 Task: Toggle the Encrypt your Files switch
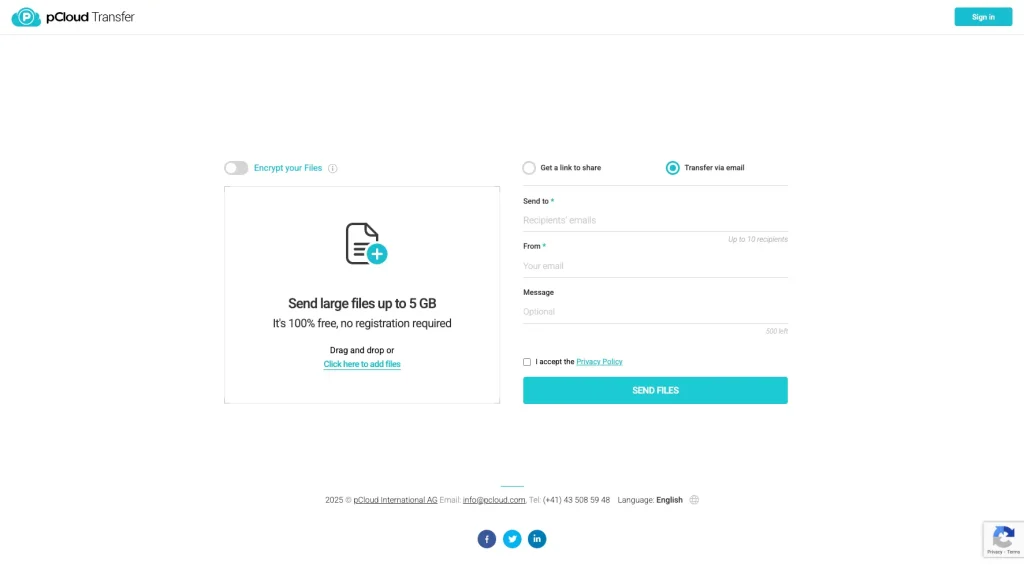236,168
